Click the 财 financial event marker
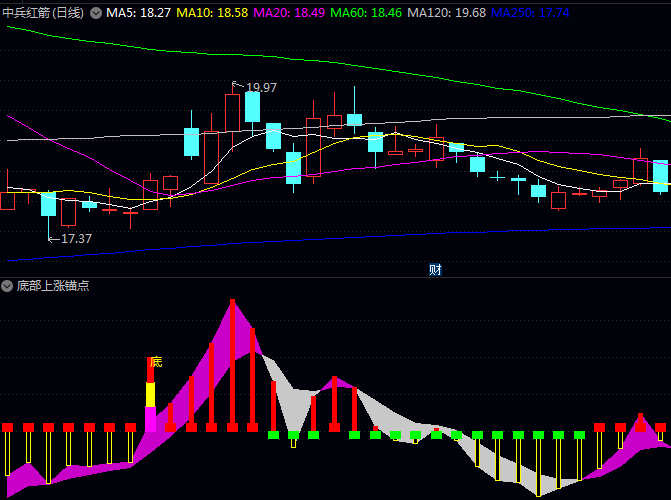 435,269
